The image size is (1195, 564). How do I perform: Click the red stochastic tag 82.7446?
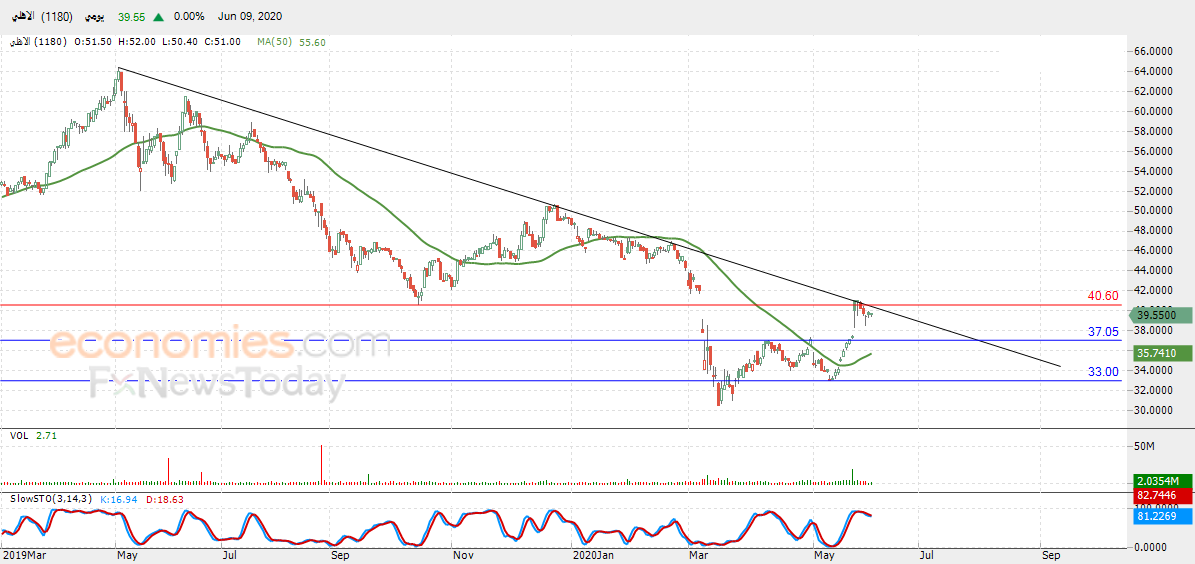click(x=1158, y=495)
